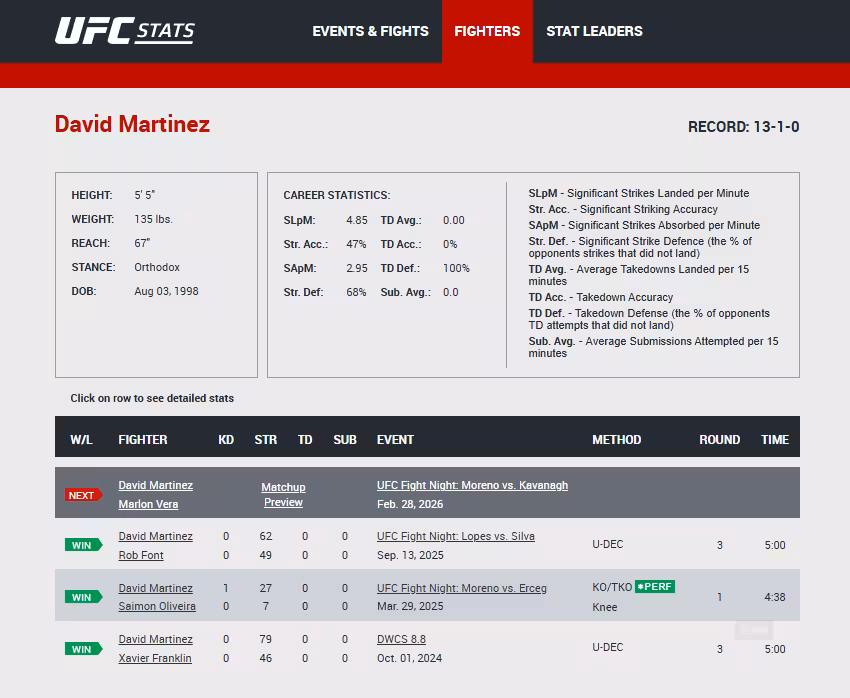Select the Fighters navigation tab
This screenshot has height=698, width=850.
click(x=487, y=31)
